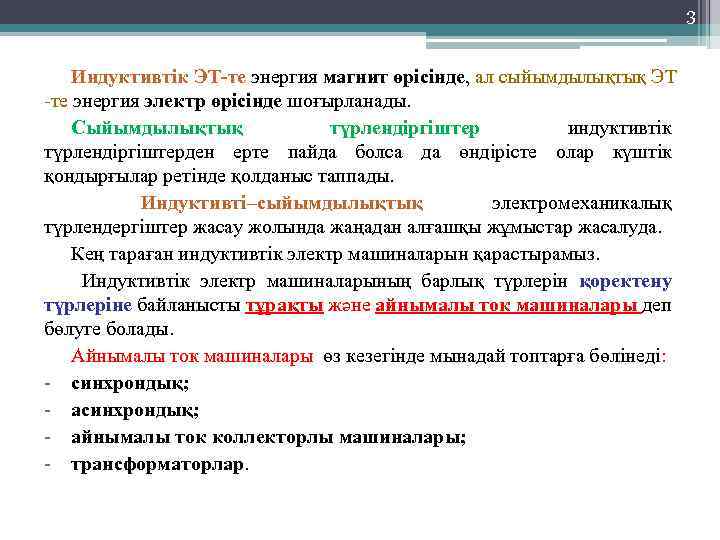Click phrase 'ал сыйымдылықтық ЭТ'
Screen dimensions: 720x540
pyautogui.click(x=576, y=77)
